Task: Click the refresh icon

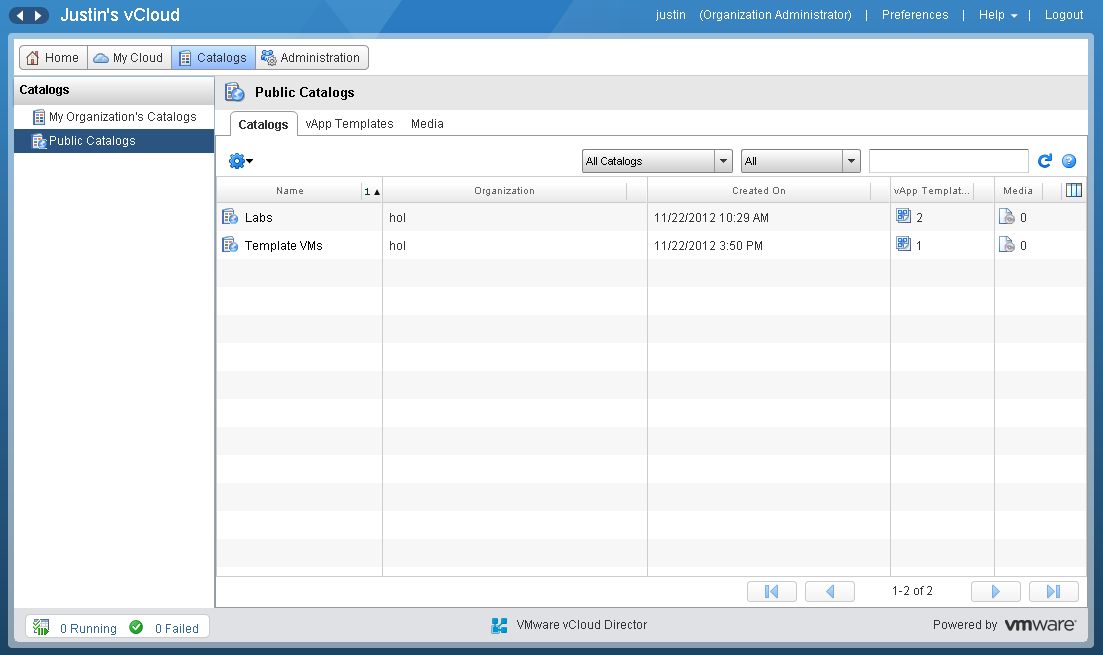Action: pyautogui.click(x=1045, y=161)
